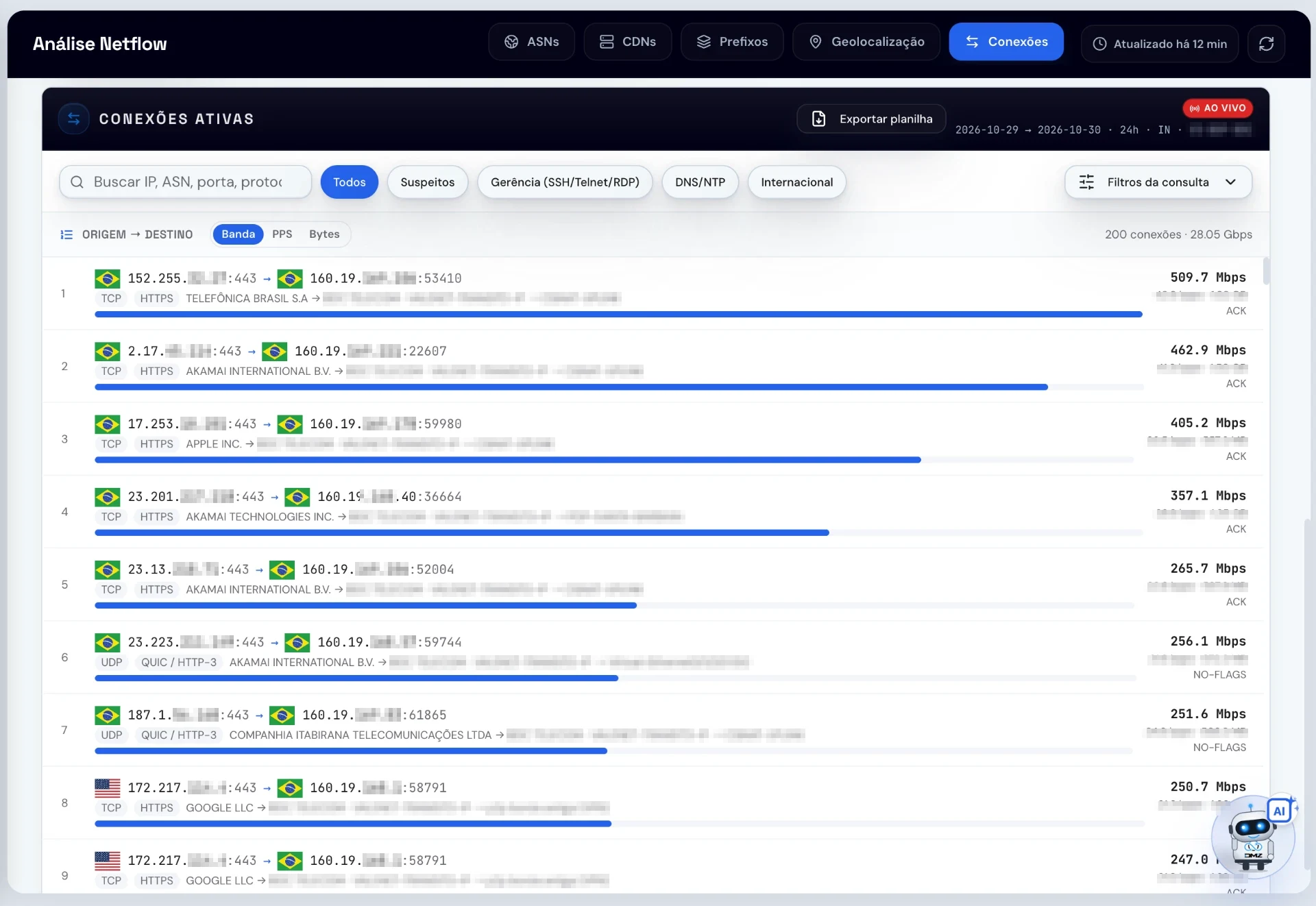The height and width of the screenshot is (906, 1316).
Task: Click the 462.9 Mbps value
Action: click(1208, 350)
